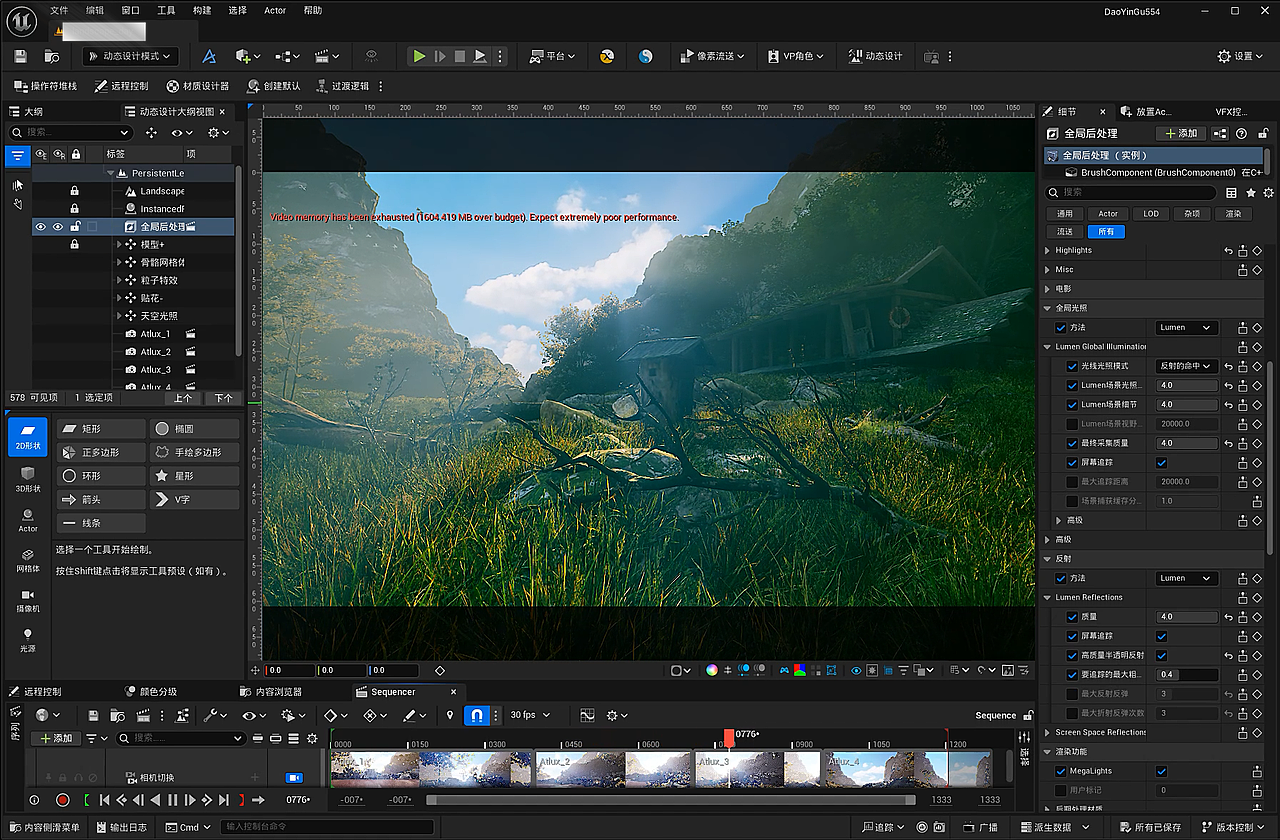Expand the 骨骼网格体 outliner folder
This screenshot has height=840, width=1280.
(119, 262)
